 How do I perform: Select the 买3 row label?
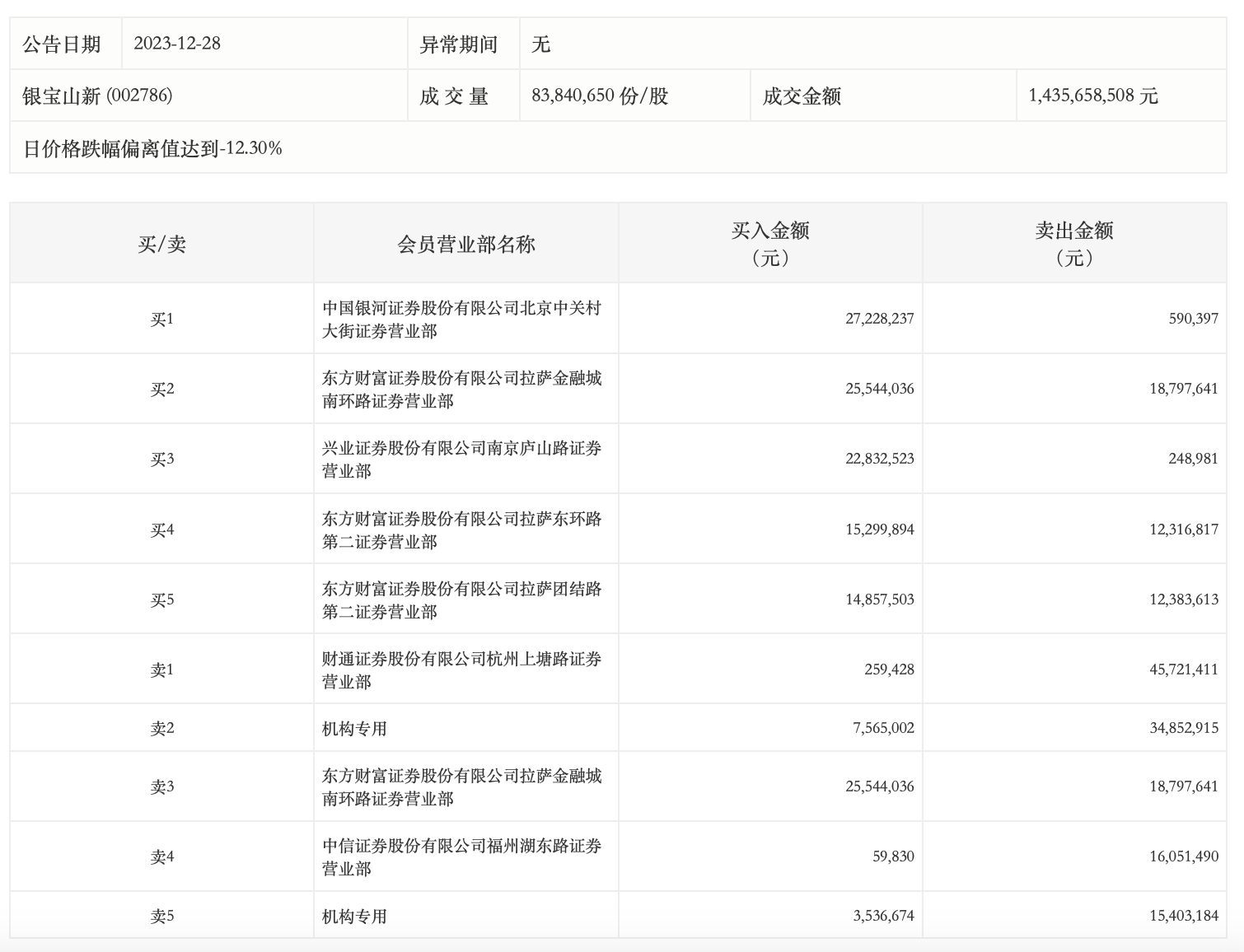point(162,459)
